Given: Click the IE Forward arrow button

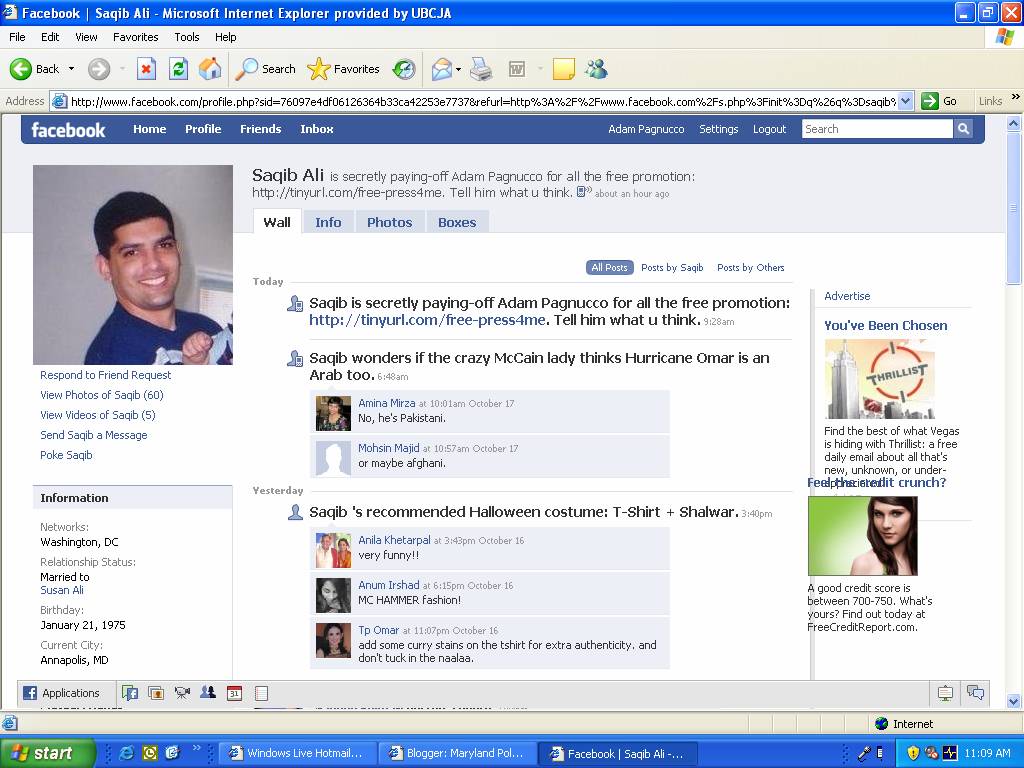Looking at the screenshot, I should click(x=99, y=69).
